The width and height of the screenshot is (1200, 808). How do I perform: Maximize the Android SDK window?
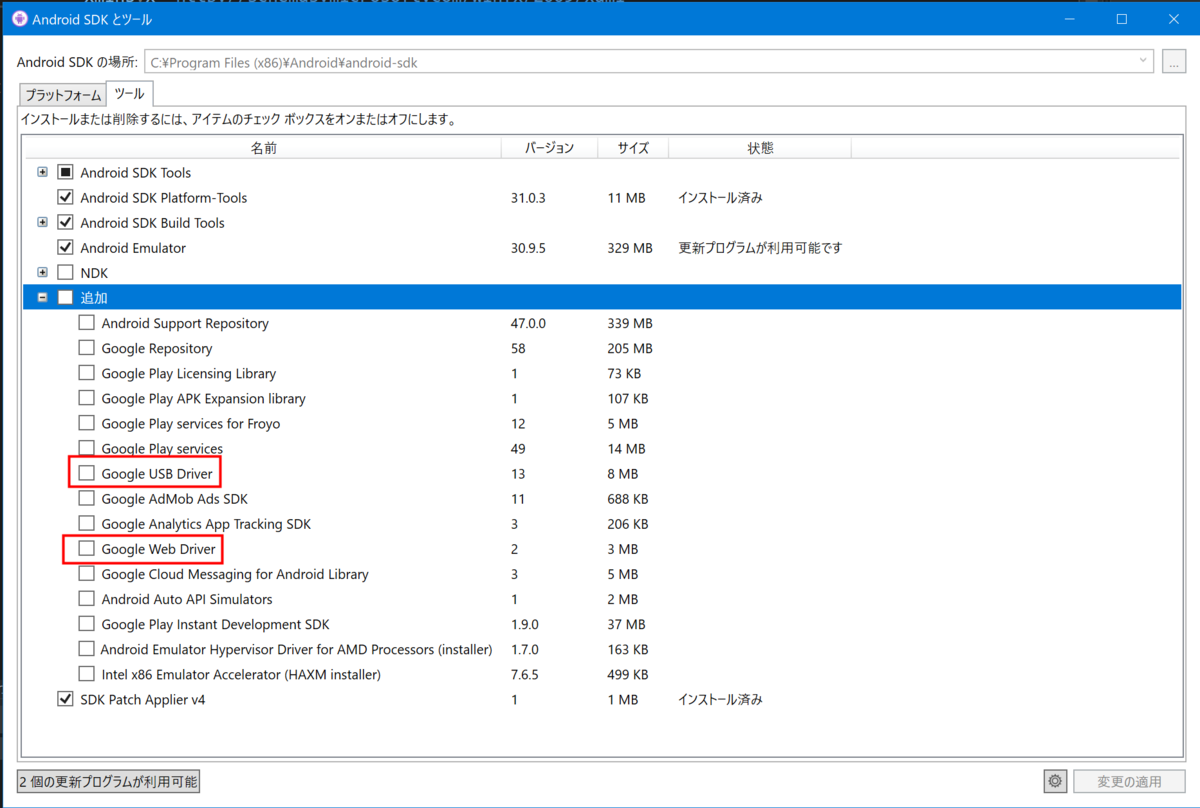click(1122, 19)
